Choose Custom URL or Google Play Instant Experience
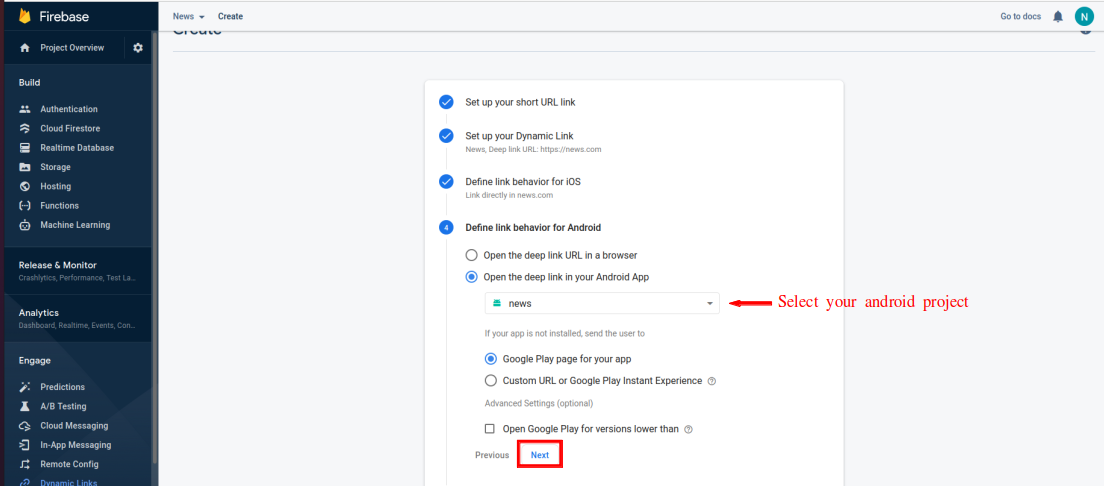Image resolution: width=1104 pixels, height=486 pixels. (491, 381)
